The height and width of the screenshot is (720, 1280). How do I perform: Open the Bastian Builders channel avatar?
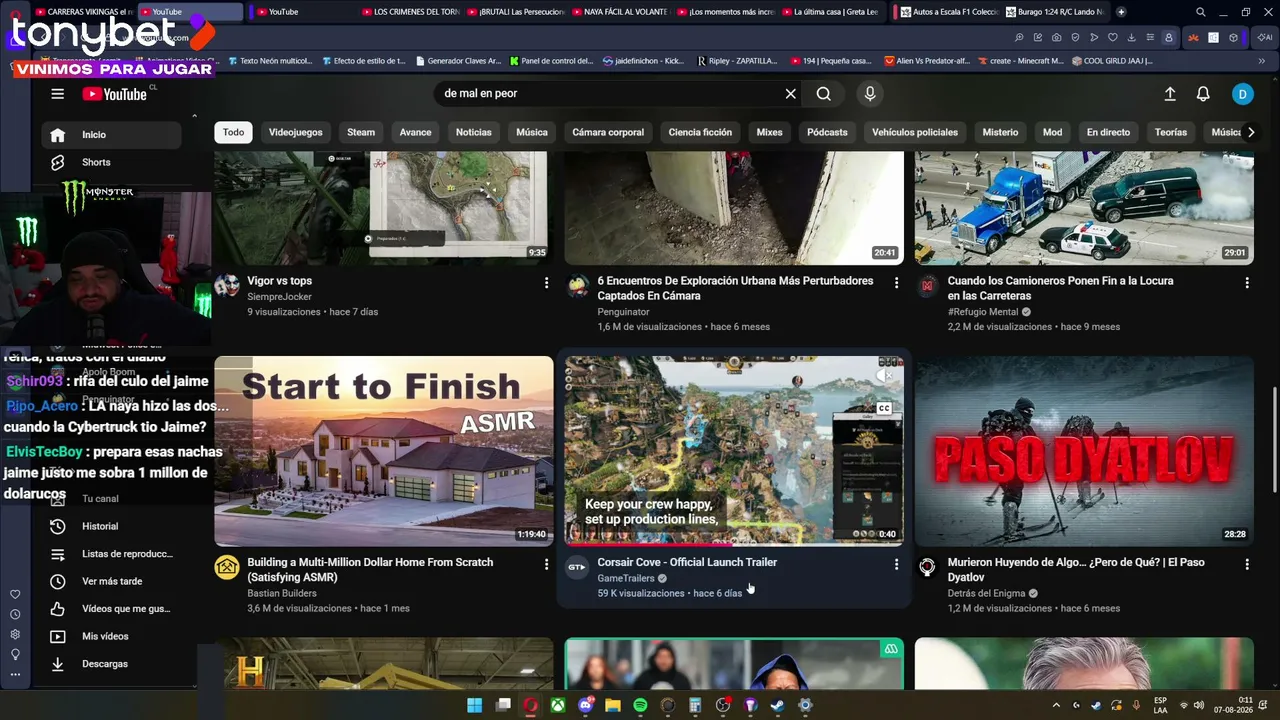227,568
